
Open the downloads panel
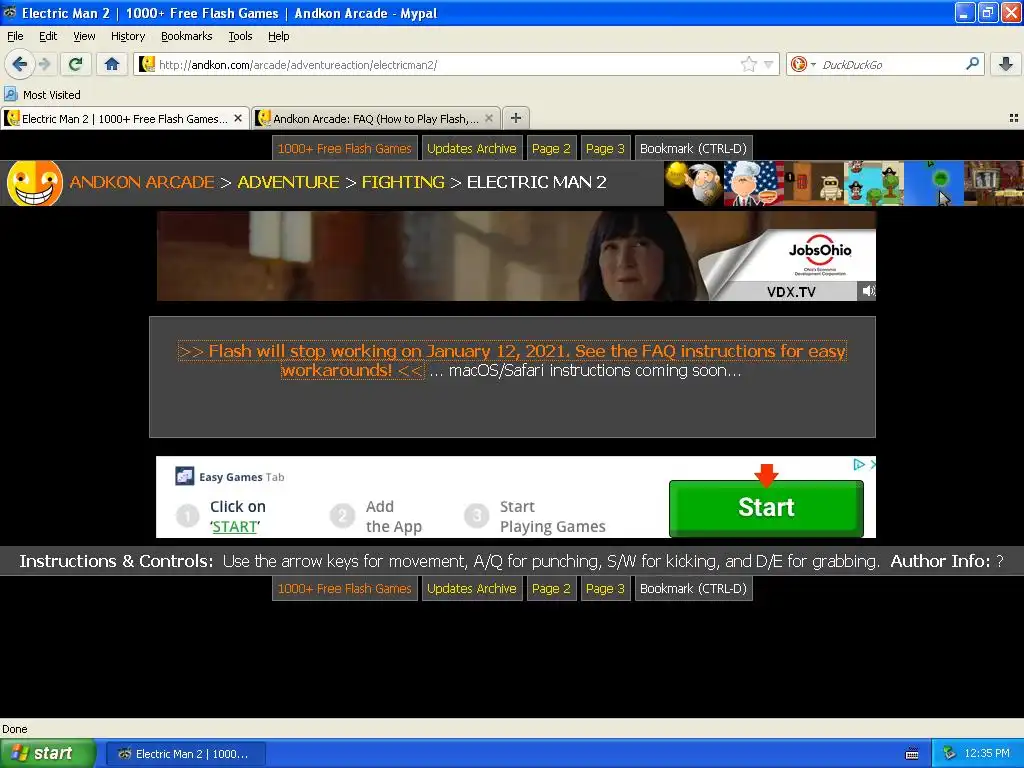coord(1006,64)
